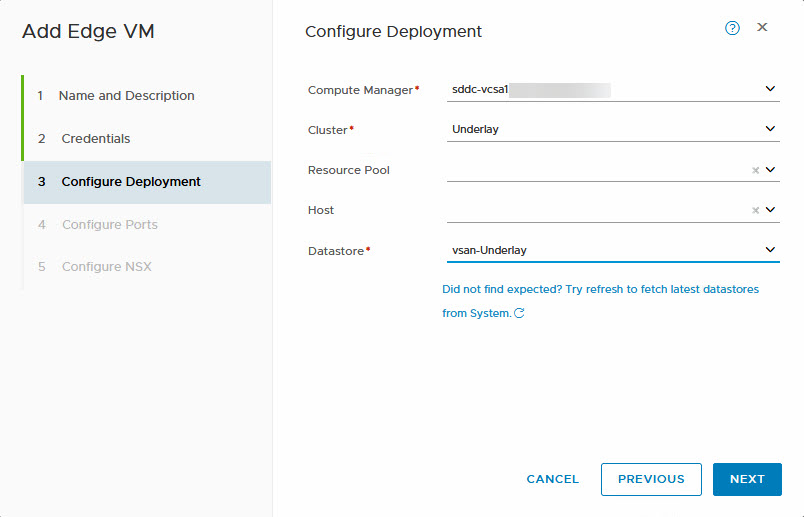Select the Configure Deployment step
The height and width of the screenshot is (517, 804).
click(131, 182)
